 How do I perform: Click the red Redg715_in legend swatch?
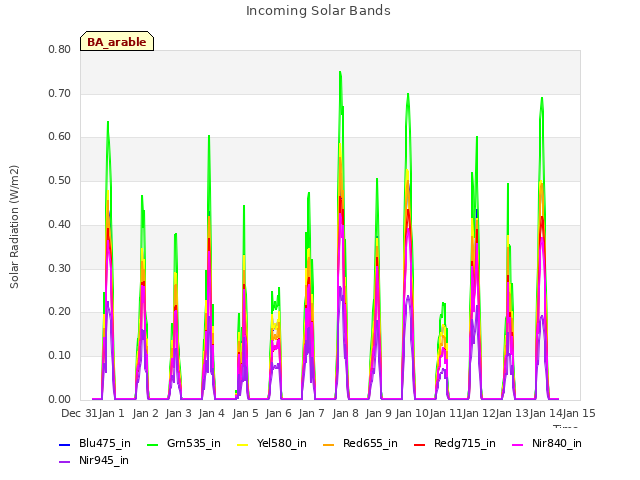(x=420, y=444)
